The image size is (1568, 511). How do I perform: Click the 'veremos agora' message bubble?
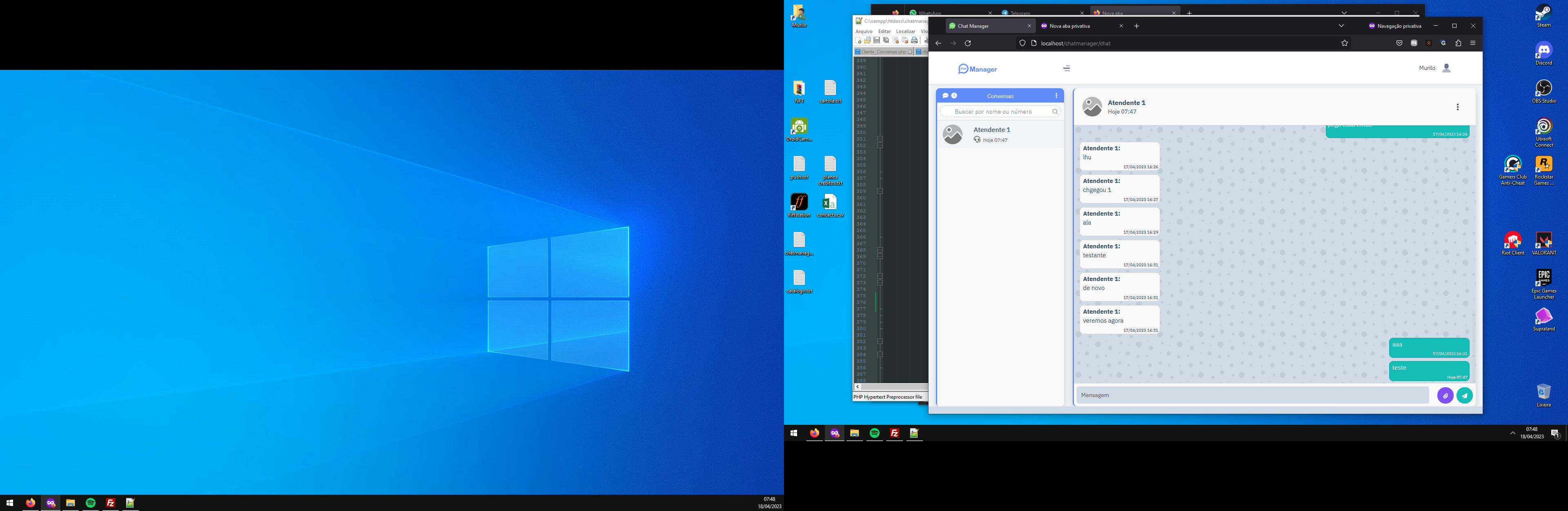(1119, 320)
